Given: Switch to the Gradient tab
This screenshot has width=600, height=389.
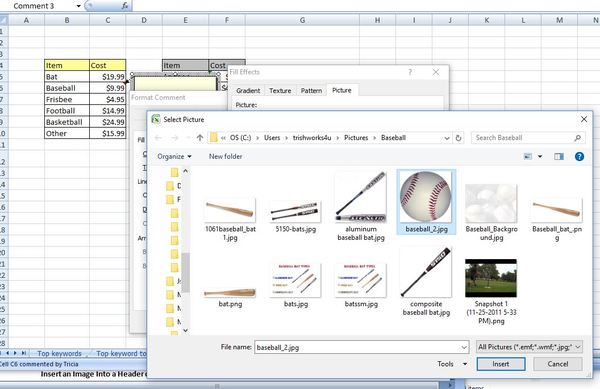Looking at the screenshot, I should pos(248,91).
